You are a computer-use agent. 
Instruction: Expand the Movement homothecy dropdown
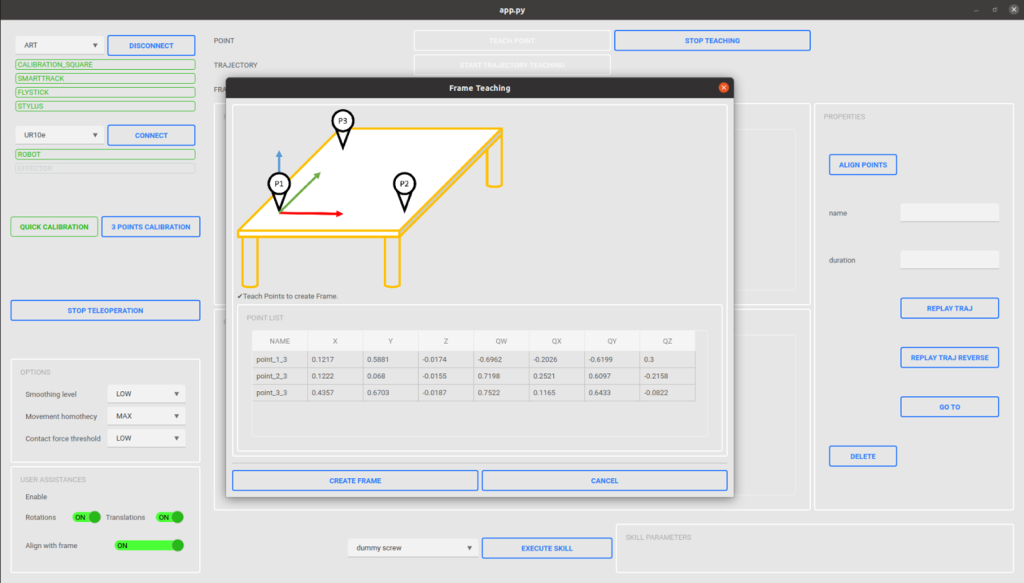145,416
